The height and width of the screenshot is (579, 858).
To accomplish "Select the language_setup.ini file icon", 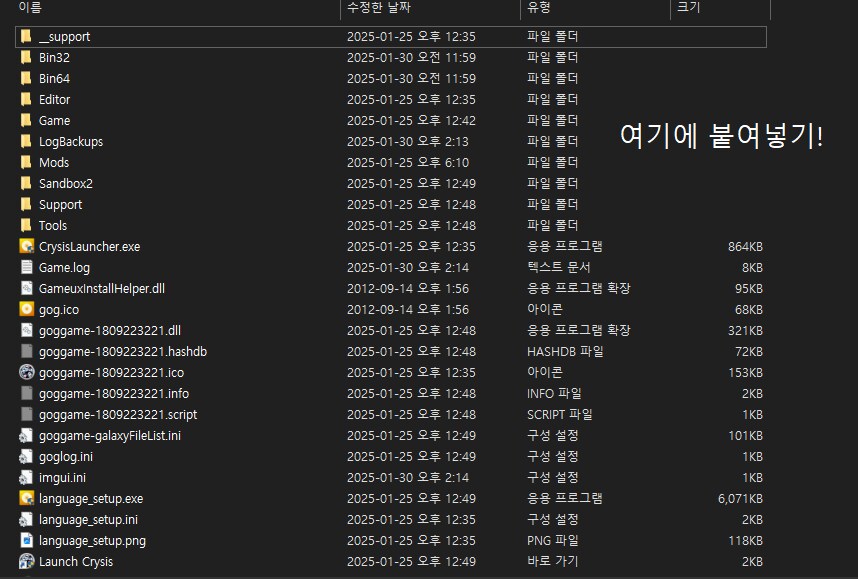I will click(26, 519).
